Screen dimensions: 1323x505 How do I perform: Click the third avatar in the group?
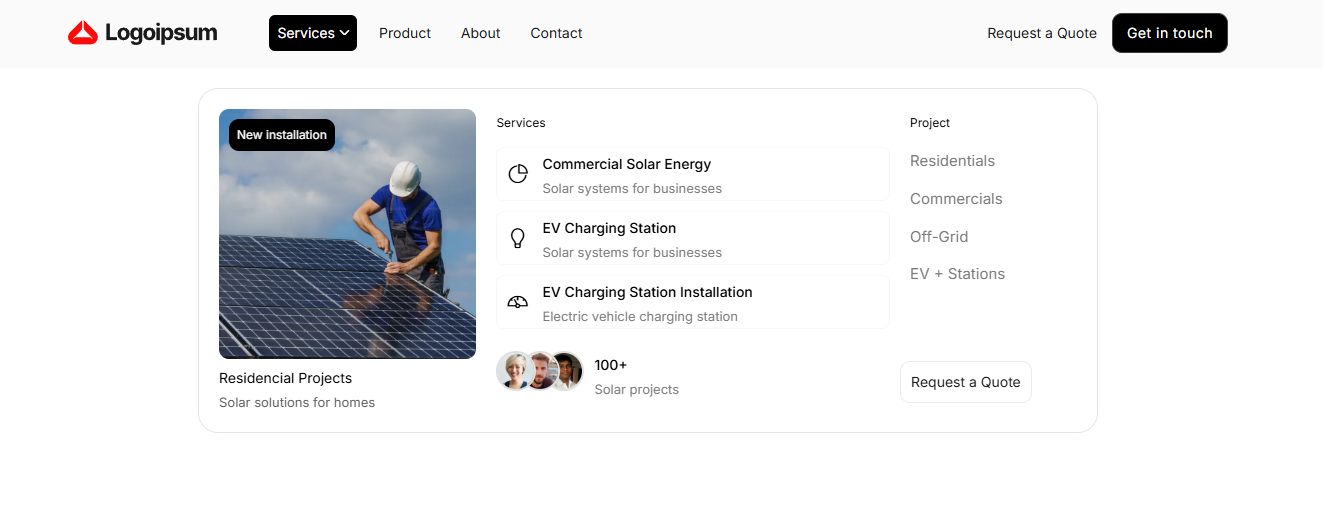[x=566, y=371]
